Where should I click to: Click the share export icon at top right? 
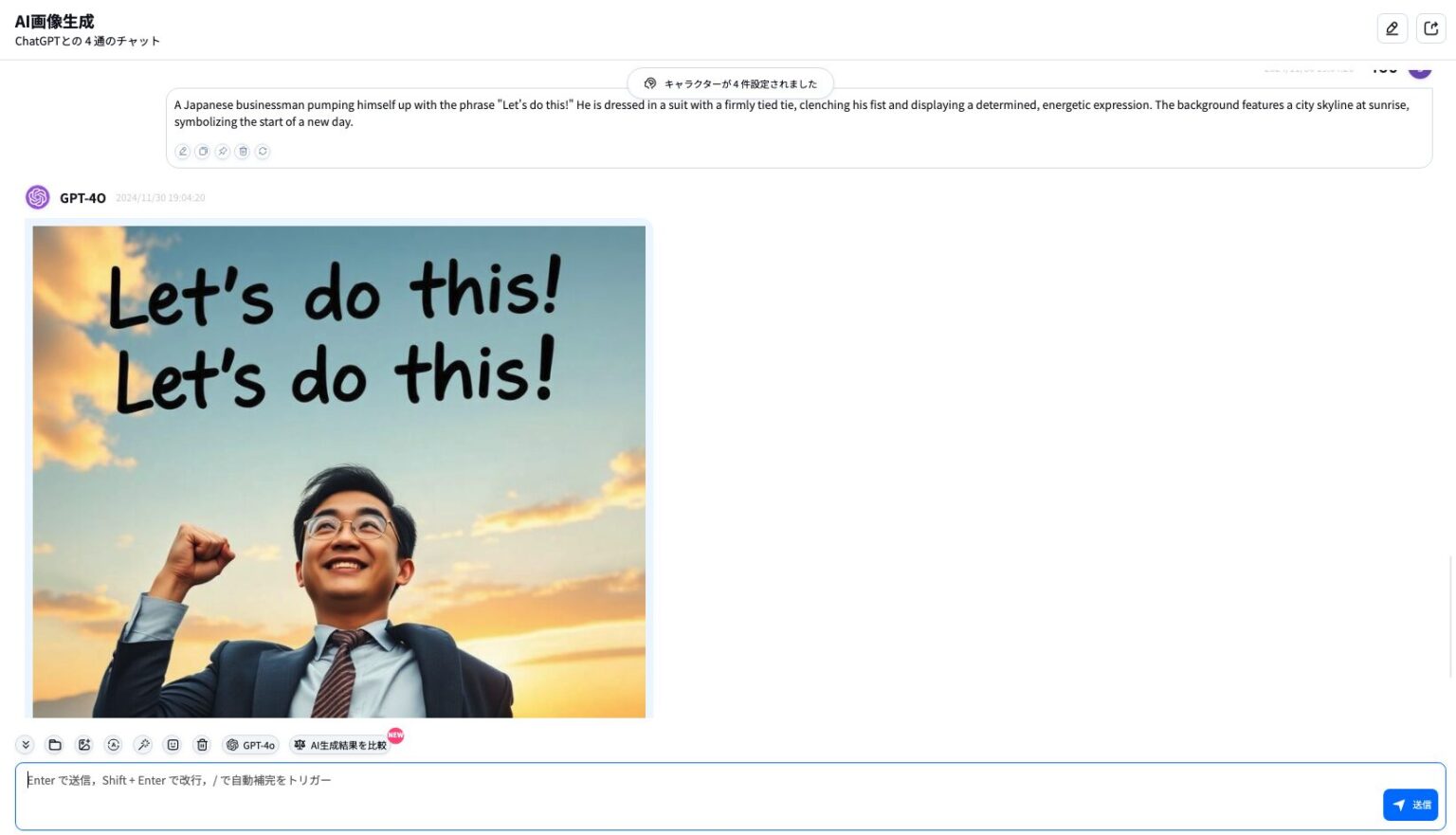coord(1431,28)
